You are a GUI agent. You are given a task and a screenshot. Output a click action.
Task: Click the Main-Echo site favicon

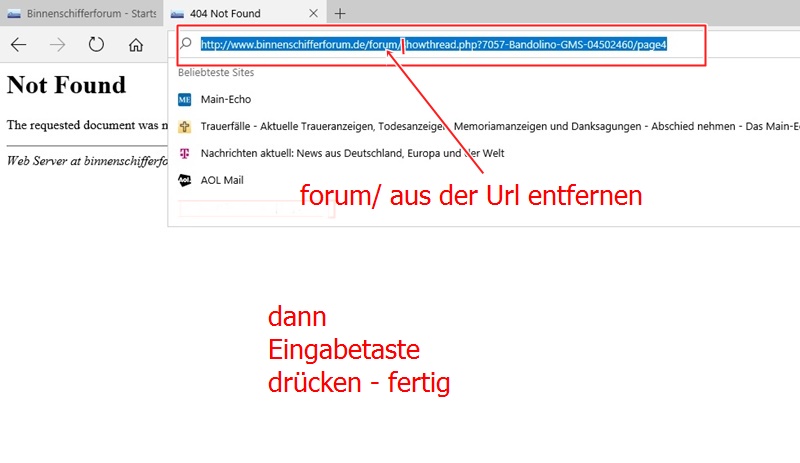click(184, 100)
